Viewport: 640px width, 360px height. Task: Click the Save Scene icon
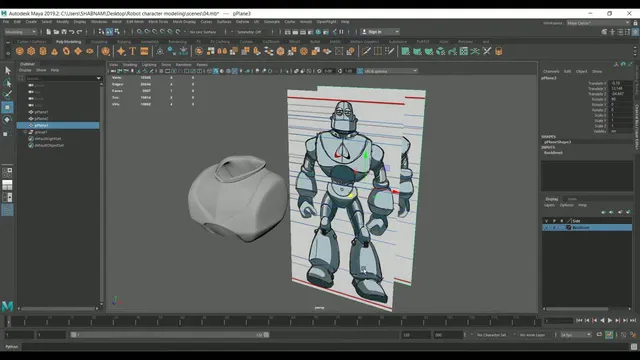point(64,32)
